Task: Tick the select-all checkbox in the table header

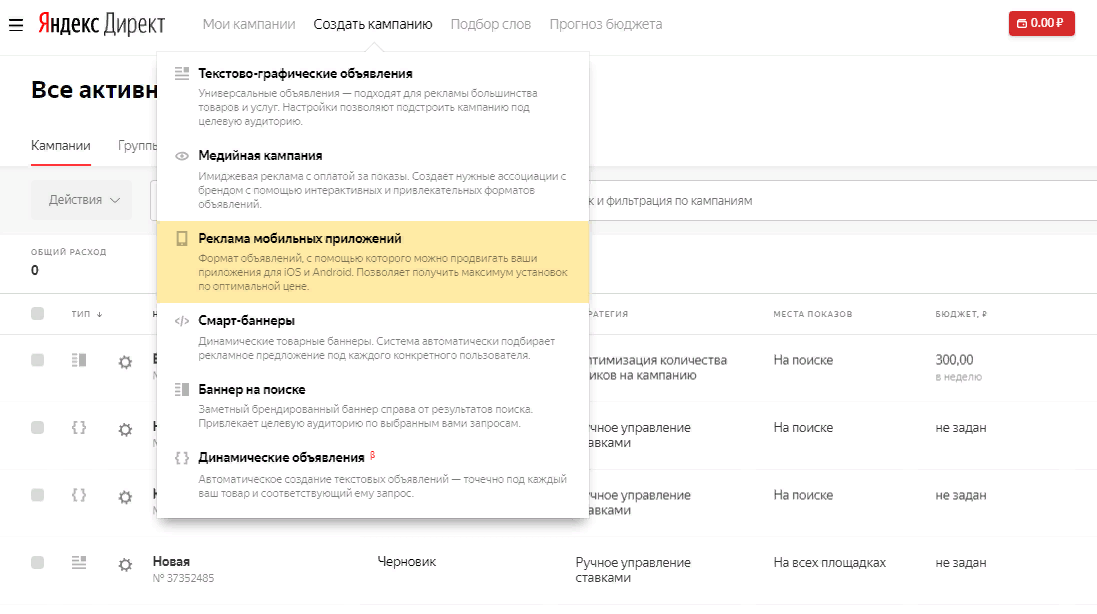Action: coord(38,314)
